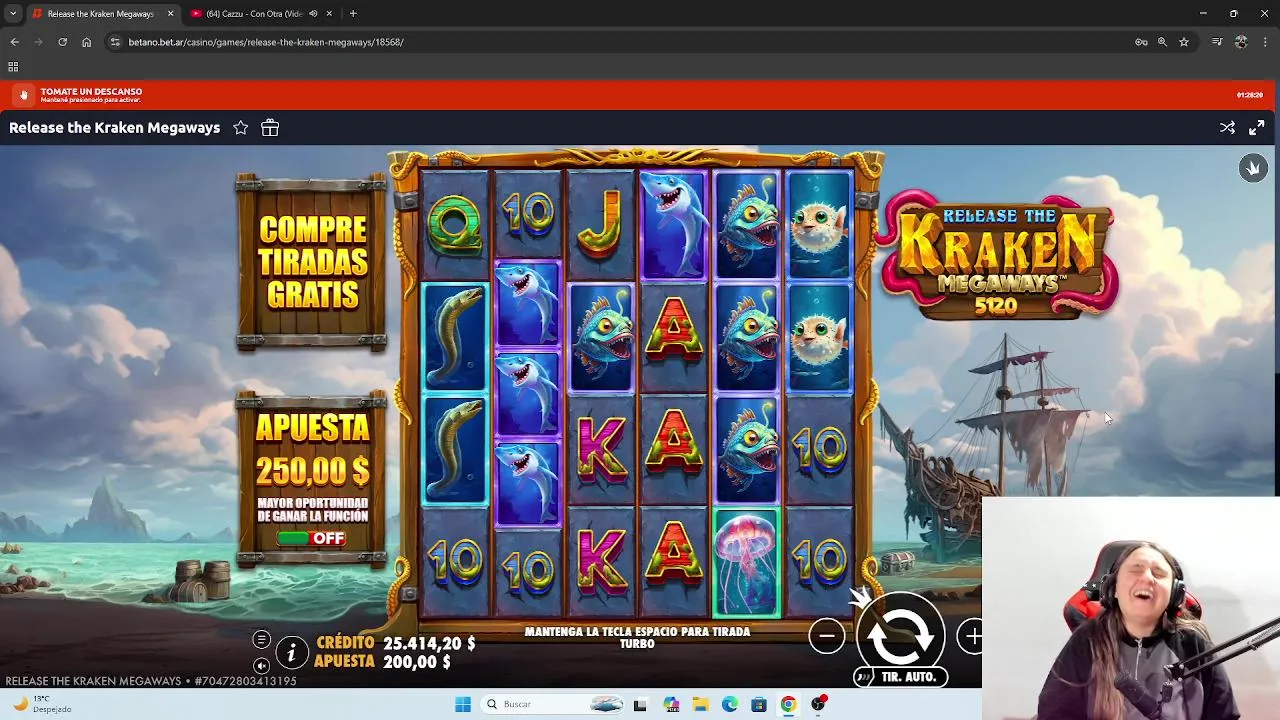
Task: Open a new browser tab
Action: pyautogui.click(x=353, y=14)
